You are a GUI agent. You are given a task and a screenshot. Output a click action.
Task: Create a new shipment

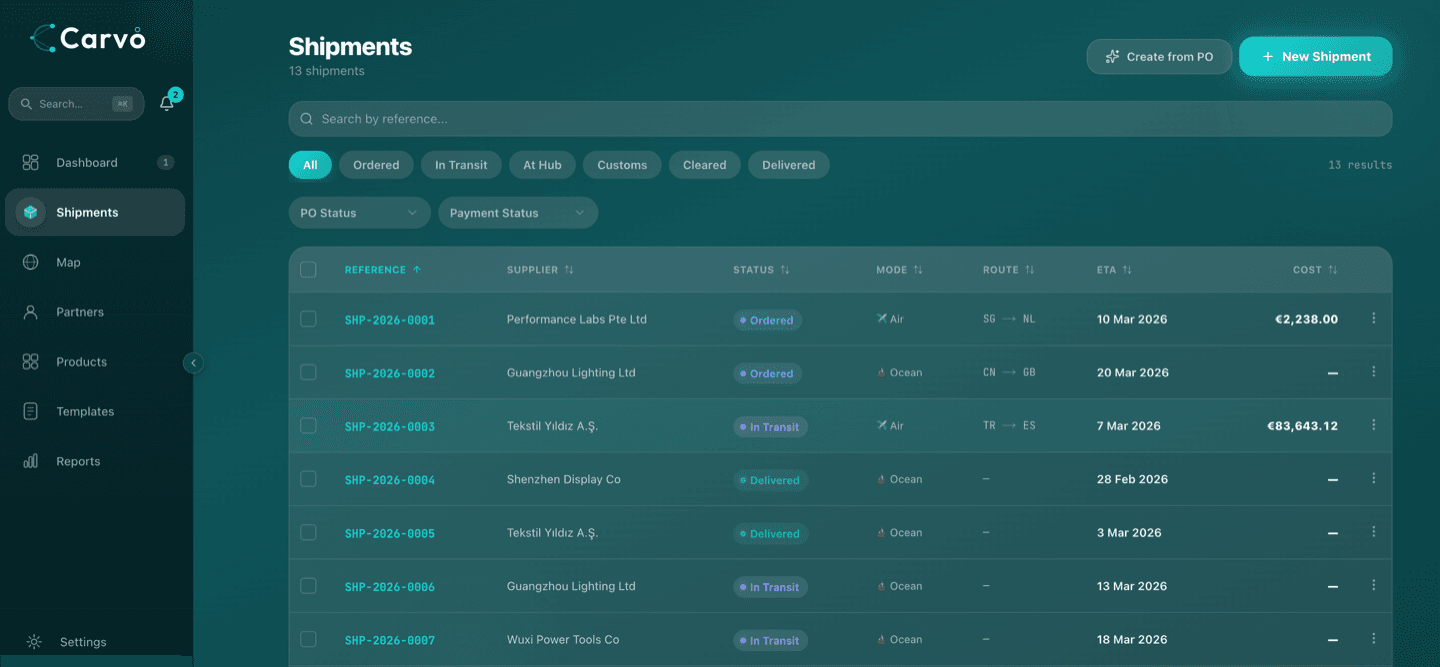[x=1315, y=56]
